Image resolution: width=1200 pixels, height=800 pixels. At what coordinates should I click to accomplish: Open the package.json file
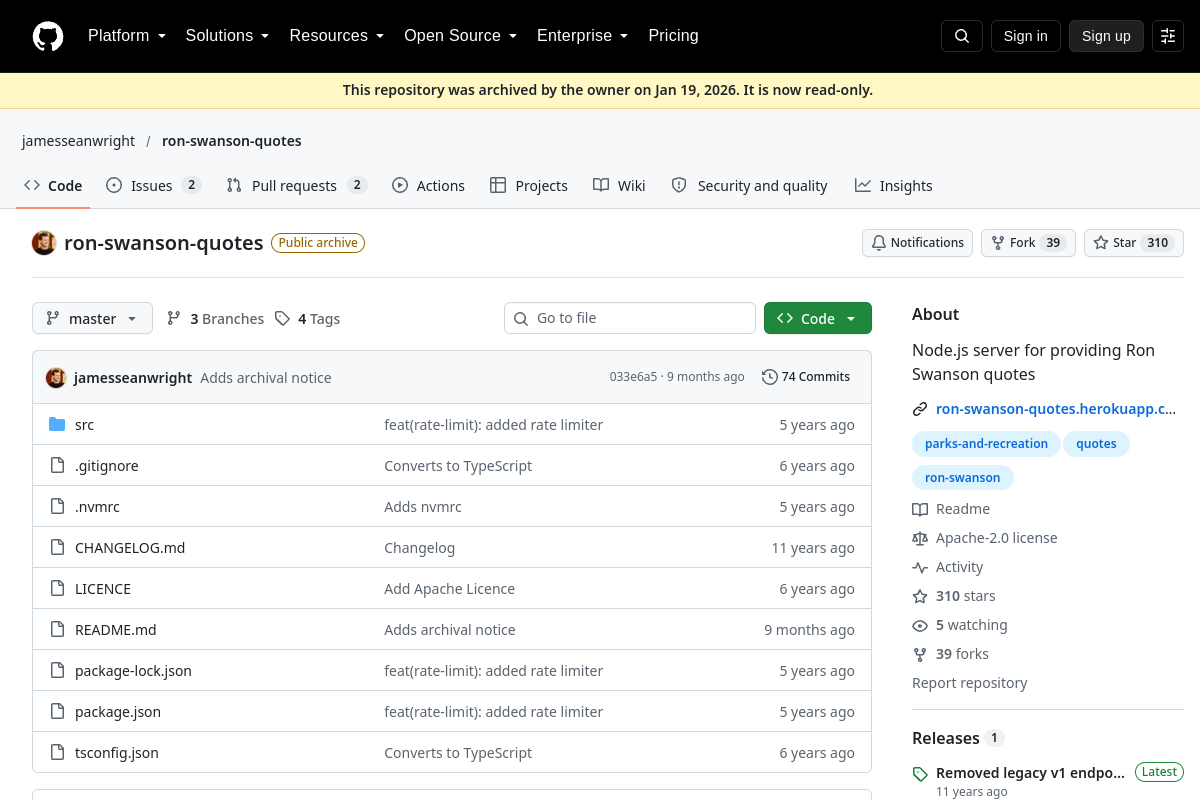(118, 712)
